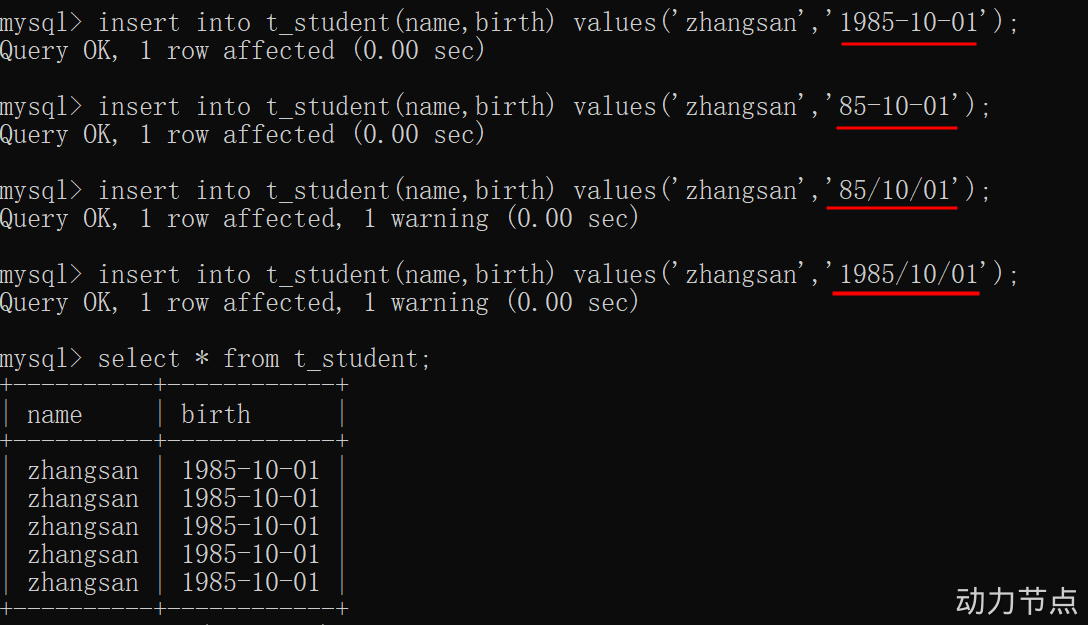Click the first zhangsan row name cell

(x=83, y=471)
